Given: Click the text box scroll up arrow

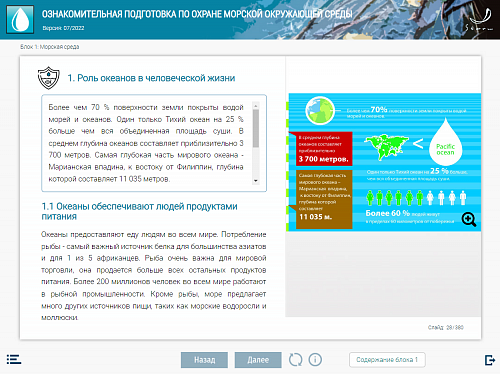Looking at the screenshot, I should (256, 106).
